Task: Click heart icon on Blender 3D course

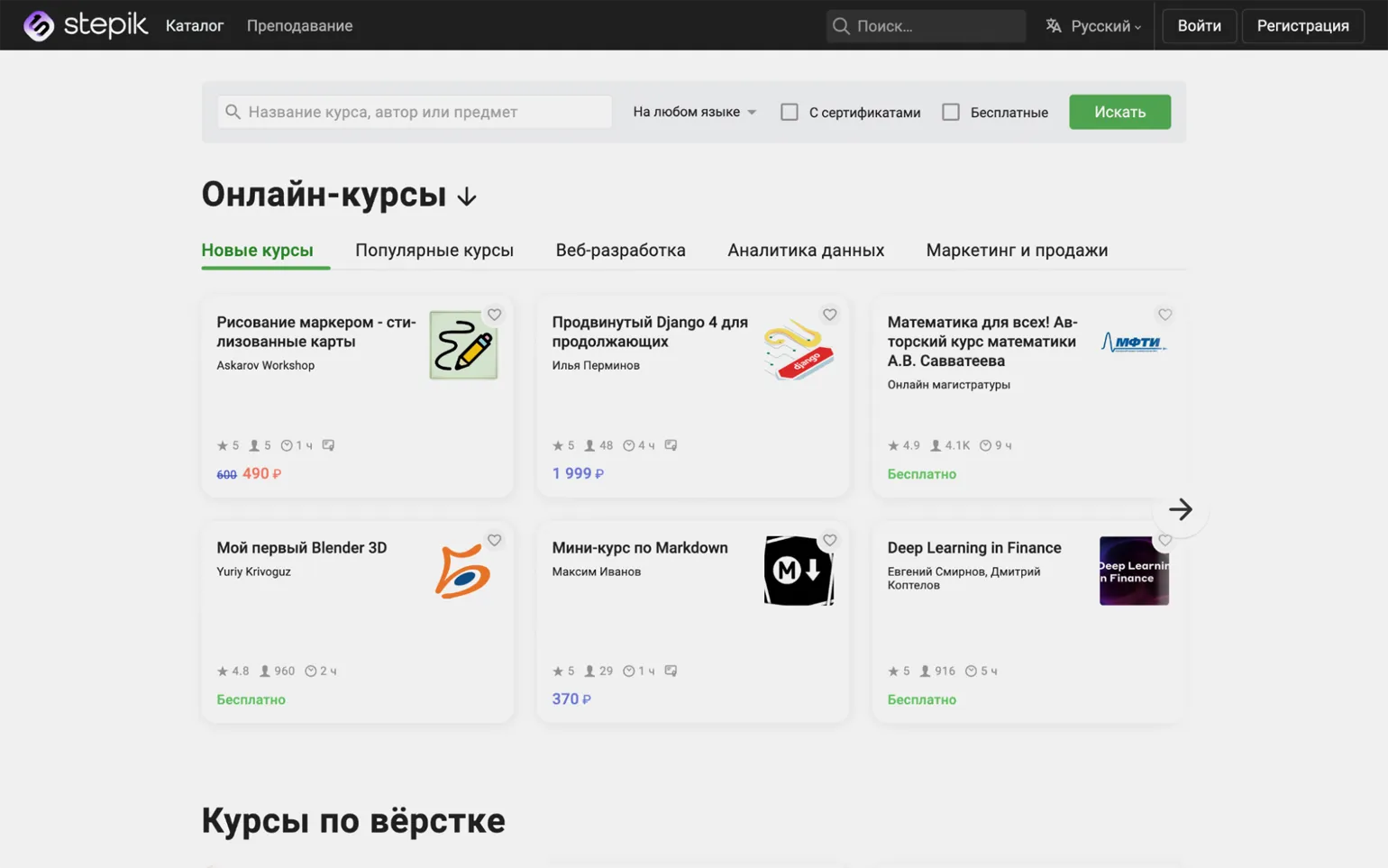Action: [x=494, y=540]
